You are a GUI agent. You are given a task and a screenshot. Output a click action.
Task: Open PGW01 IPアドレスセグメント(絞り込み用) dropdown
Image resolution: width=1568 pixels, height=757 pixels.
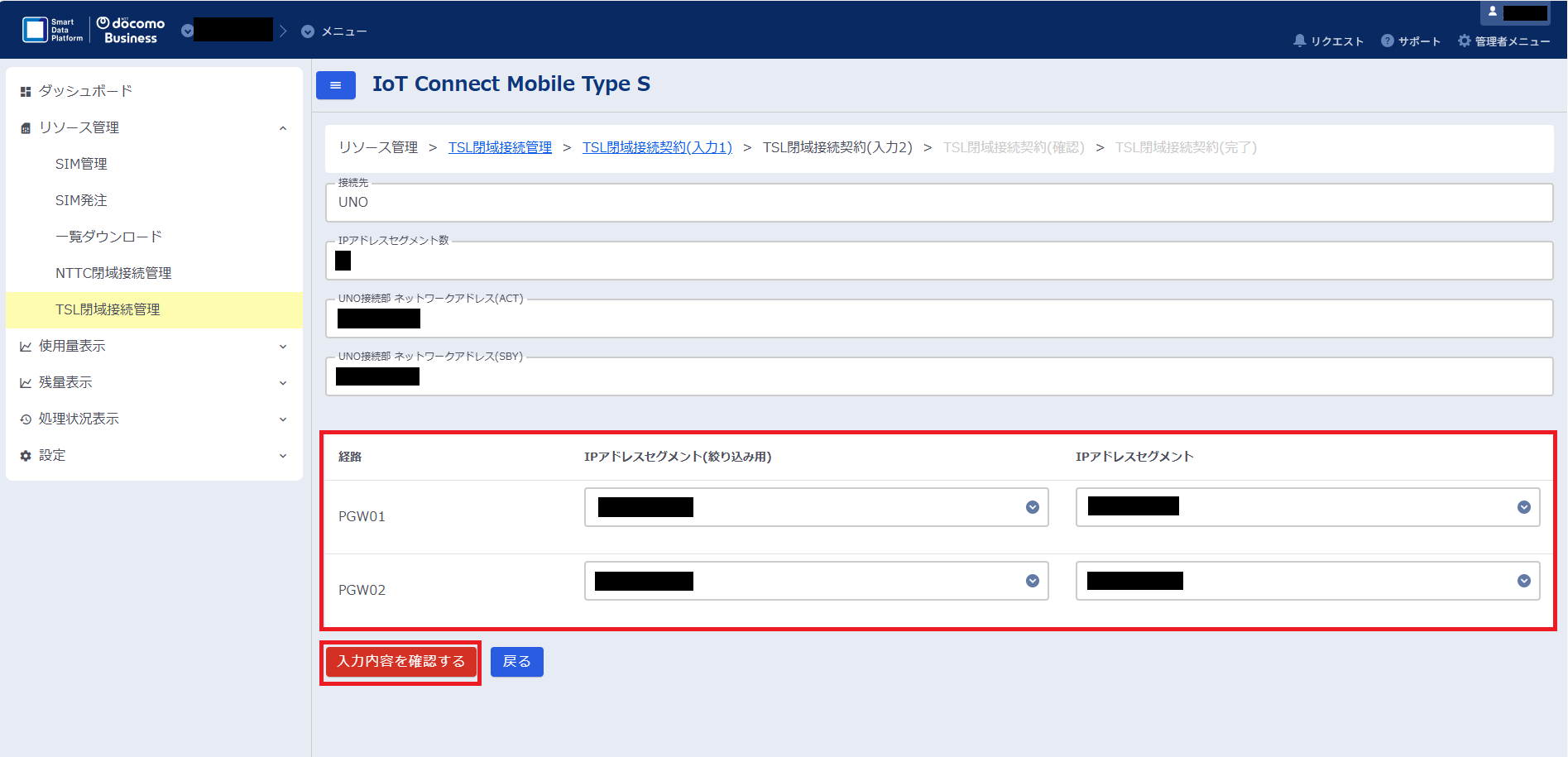[x=816, y=507]
